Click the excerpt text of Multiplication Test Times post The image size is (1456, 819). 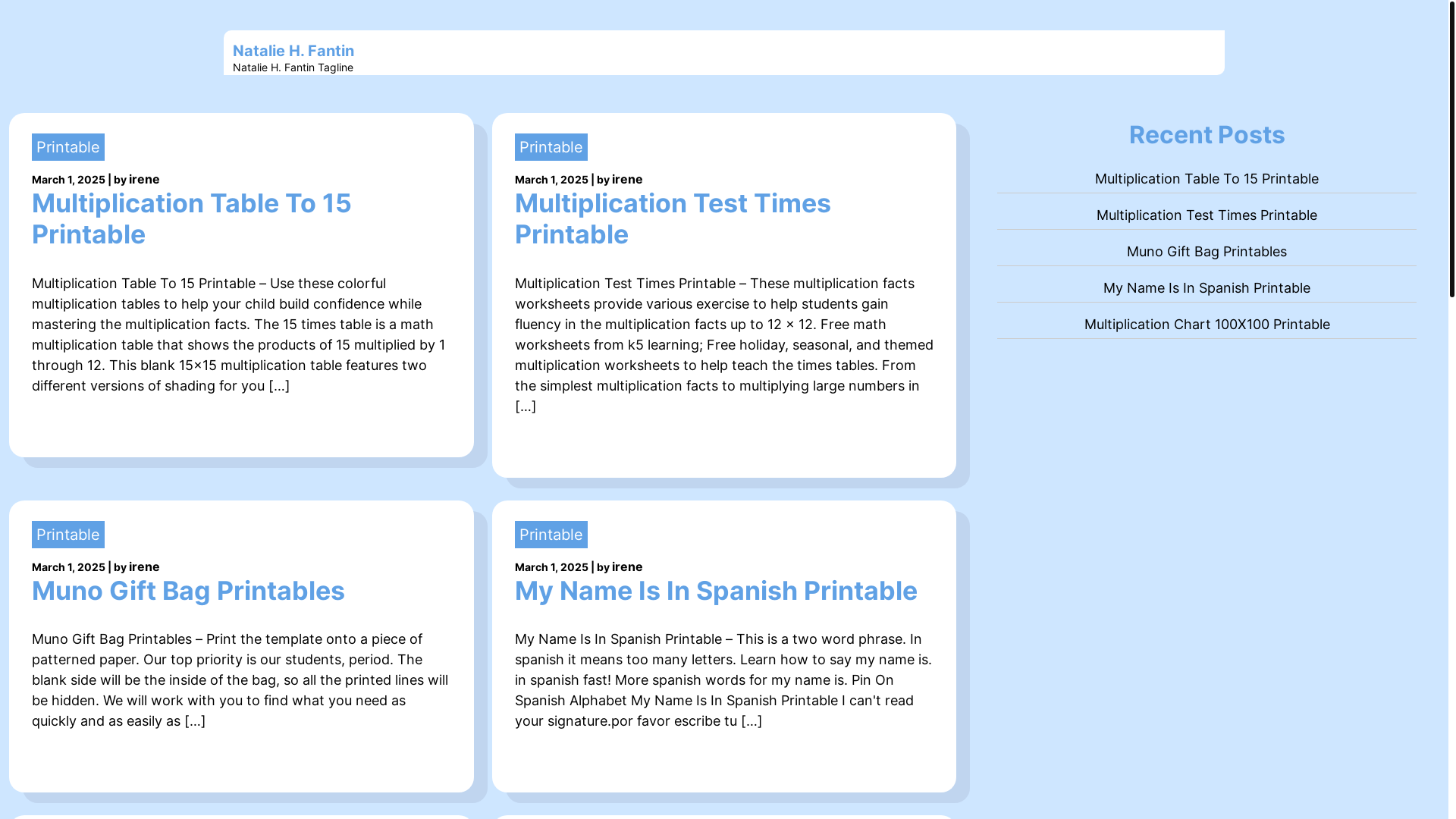(724, 345)
